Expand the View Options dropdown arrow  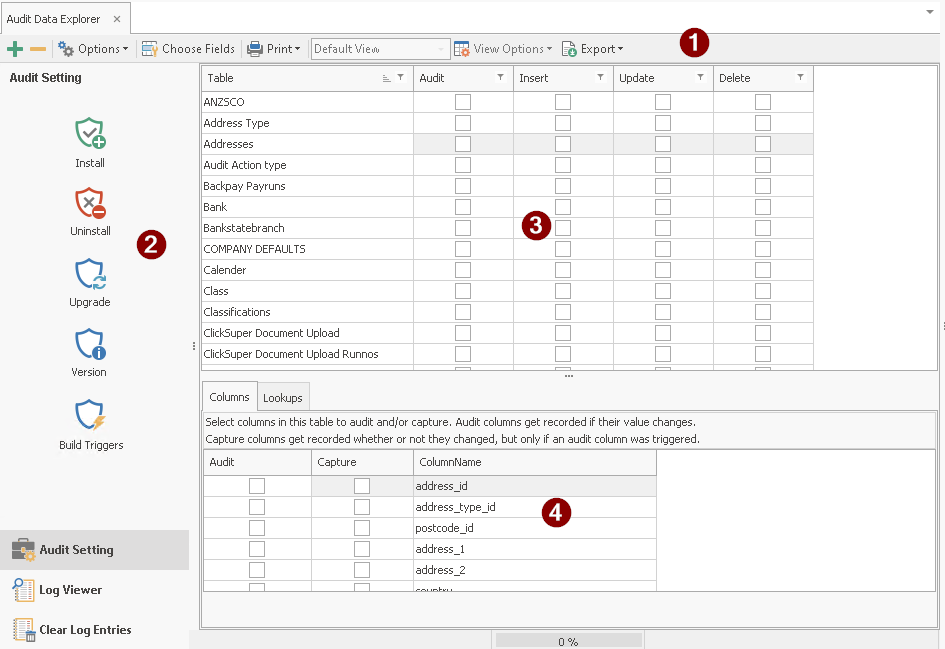(549, 49)
